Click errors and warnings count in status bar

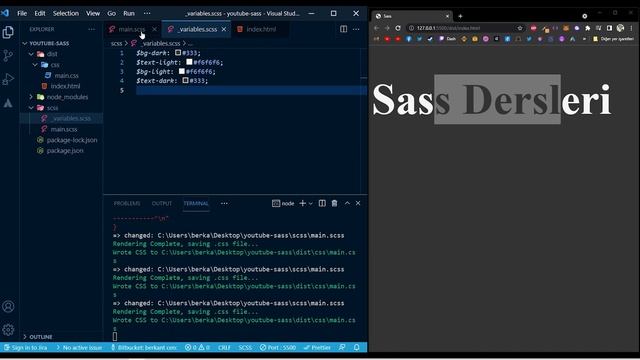tap(197, 347)
